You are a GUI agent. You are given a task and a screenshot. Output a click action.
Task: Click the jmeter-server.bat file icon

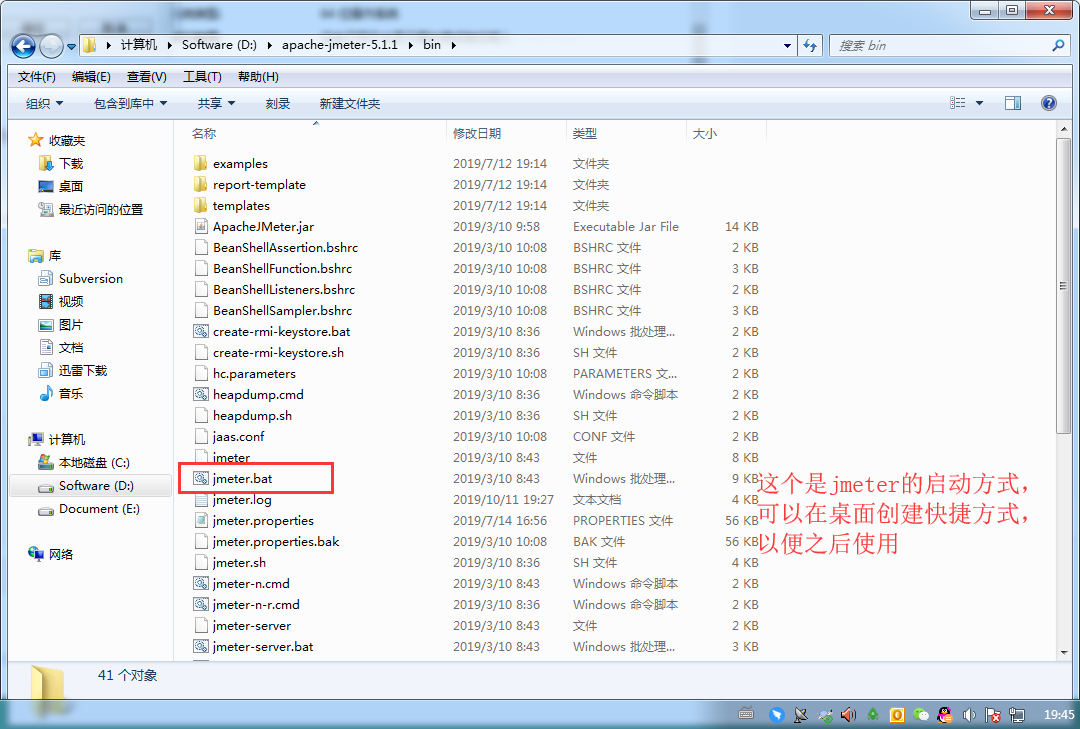coord(200,646)
